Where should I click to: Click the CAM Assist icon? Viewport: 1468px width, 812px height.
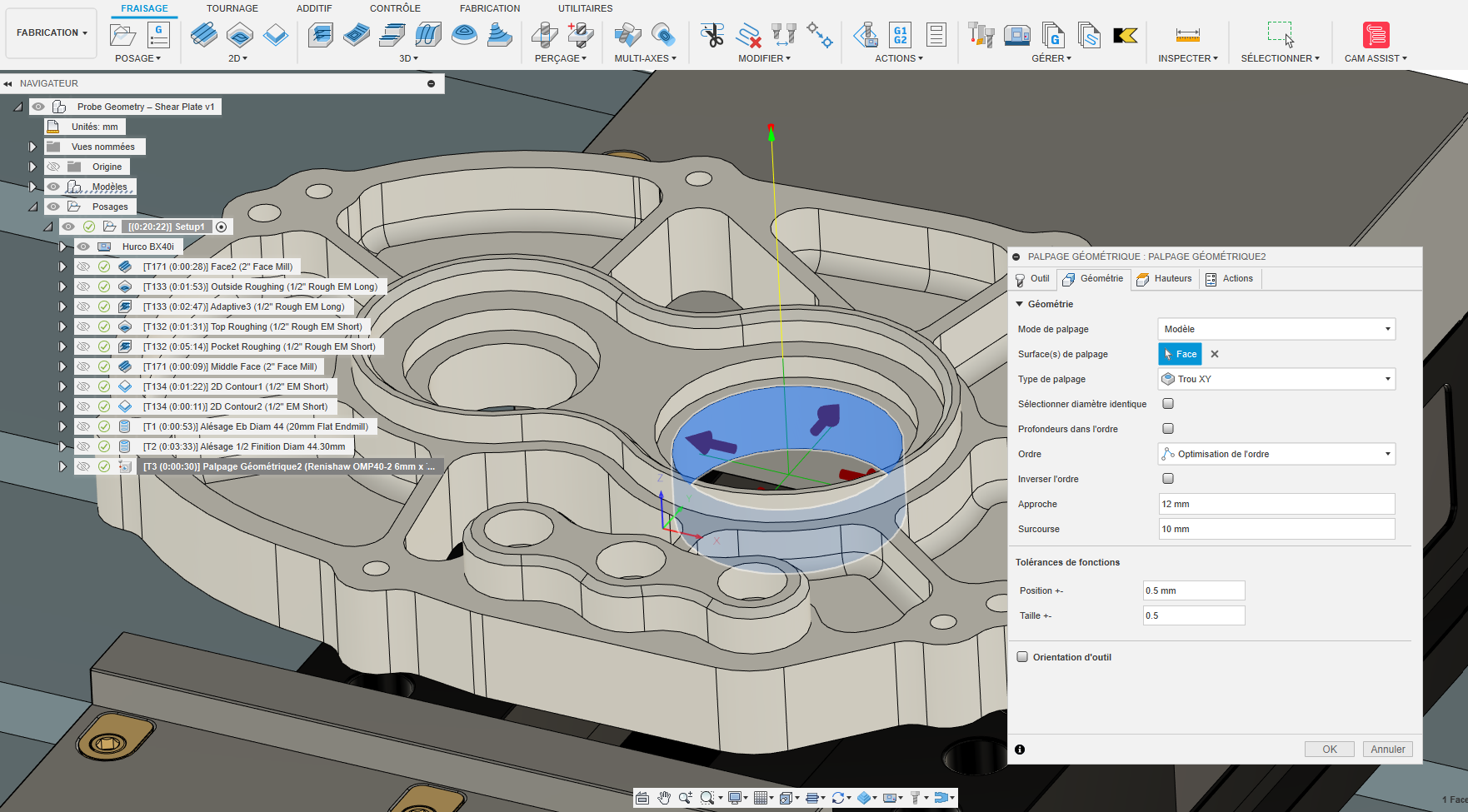[1376, 35]
